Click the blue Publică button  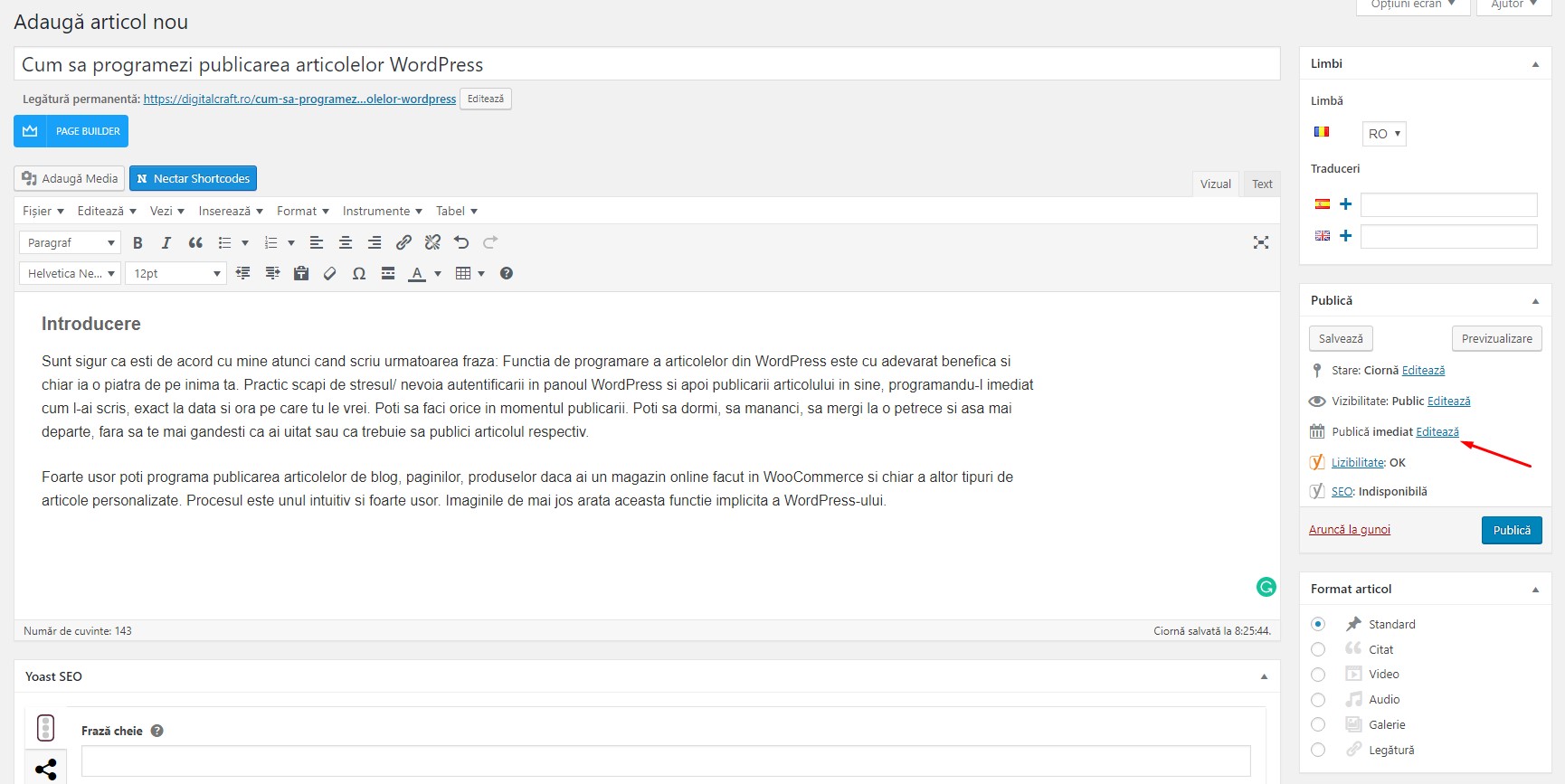click(x=1511, y=530)
